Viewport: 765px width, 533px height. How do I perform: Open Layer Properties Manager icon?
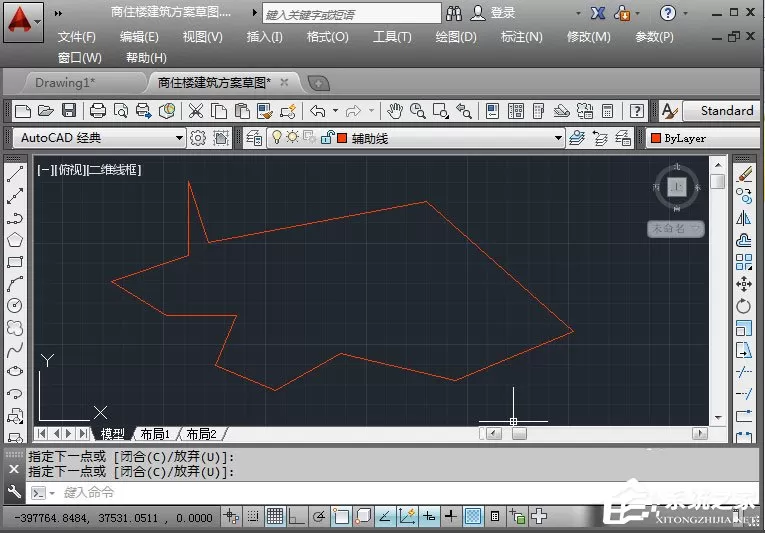tap(254, 138)
